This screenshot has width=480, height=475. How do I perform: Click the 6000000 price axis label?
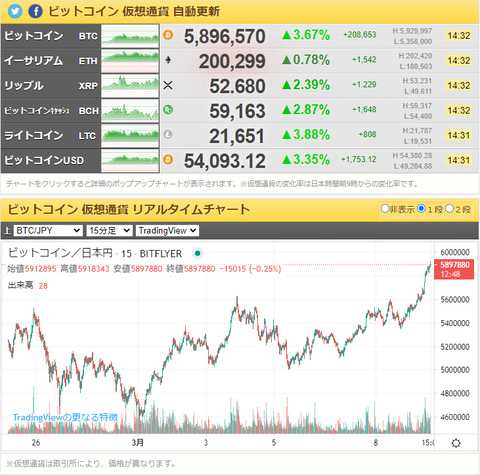tap(455, 252)
